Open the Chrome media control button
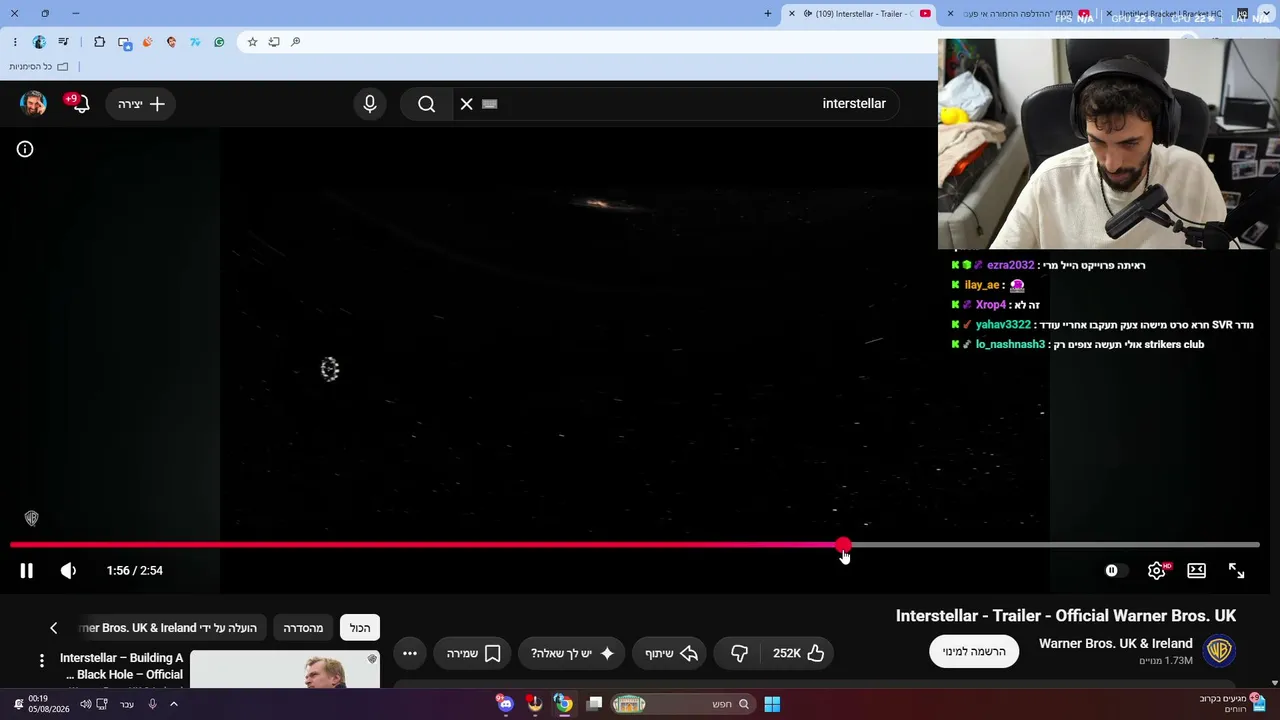Screen dimensions: 1280x720 63,42
